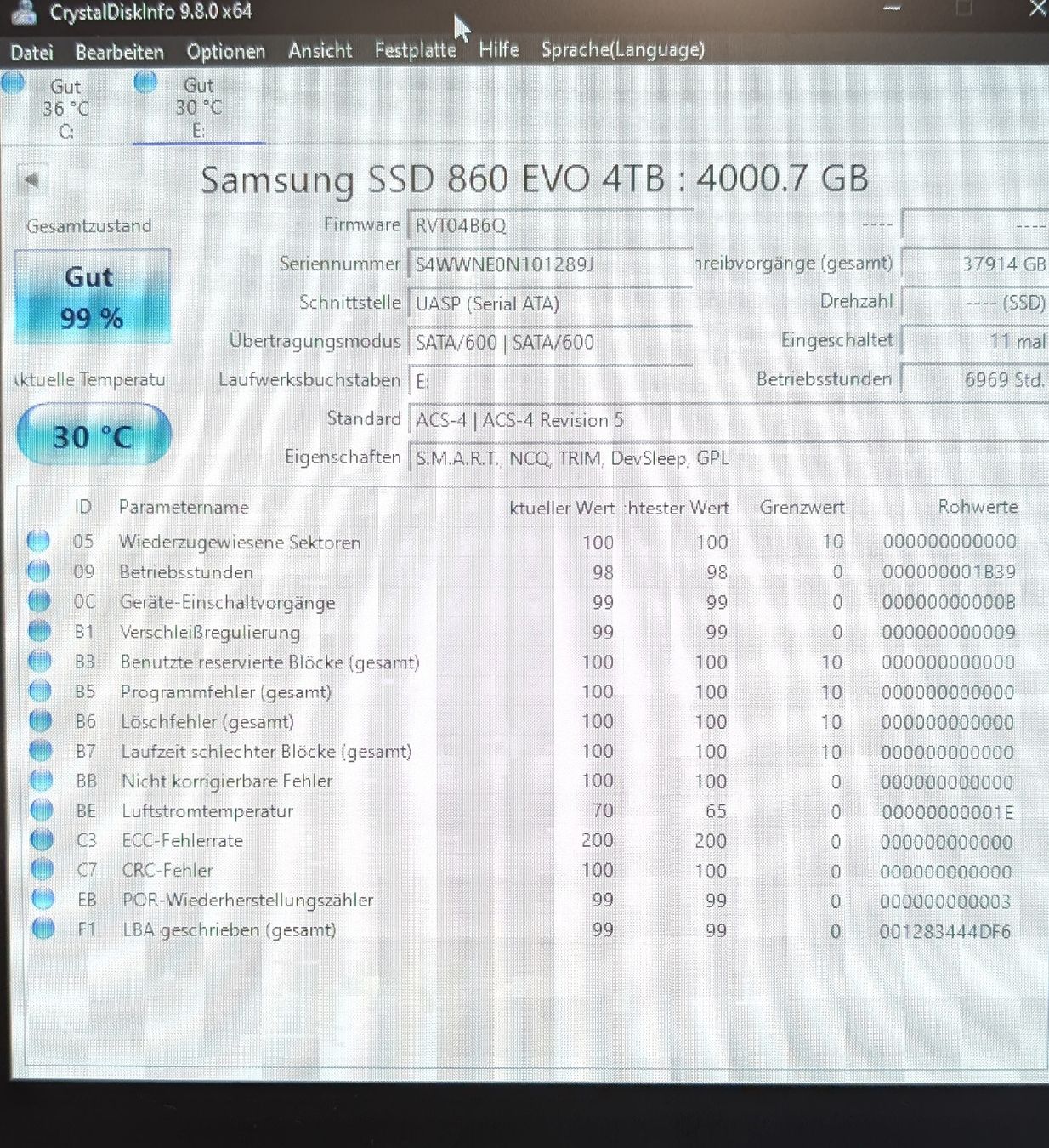Click the Firmware field RVT04B6Q

(x=550, y=225)
